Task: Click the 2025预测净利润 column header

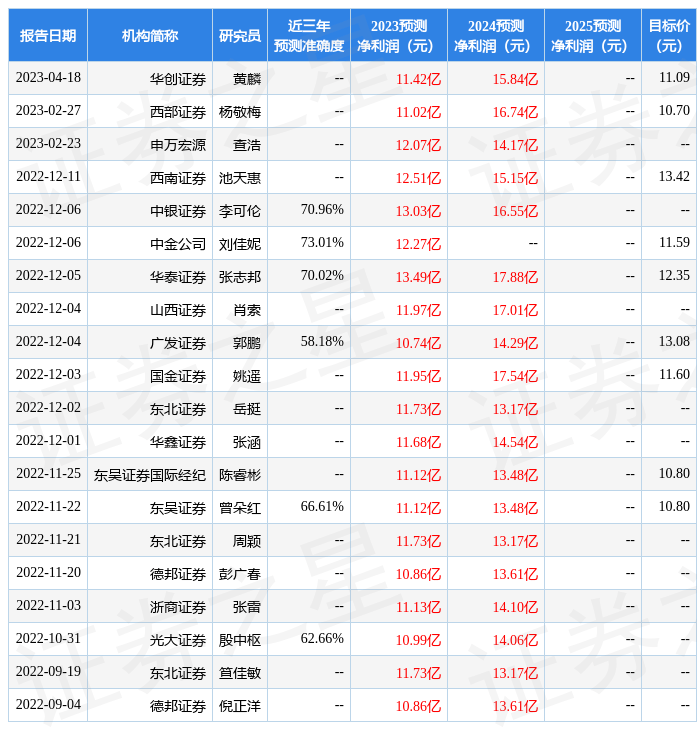Action: pos(593,36)
